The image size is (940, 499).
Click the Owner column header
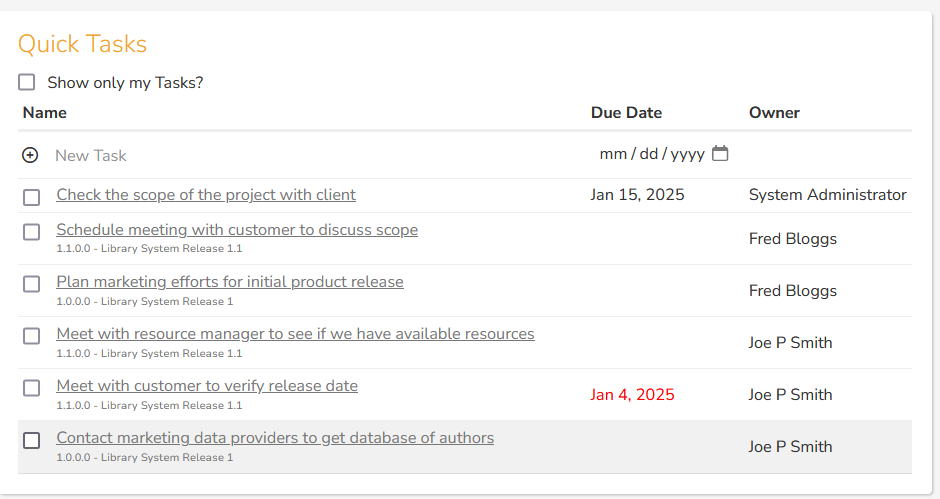pos(774,113)
